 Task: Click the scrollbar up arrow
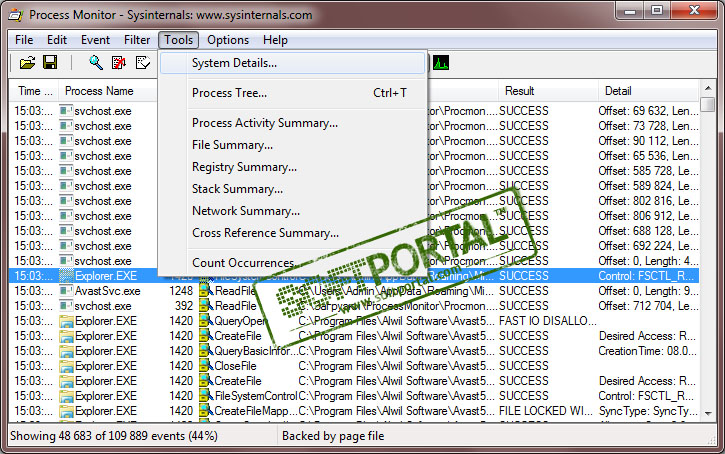(708, 88)
